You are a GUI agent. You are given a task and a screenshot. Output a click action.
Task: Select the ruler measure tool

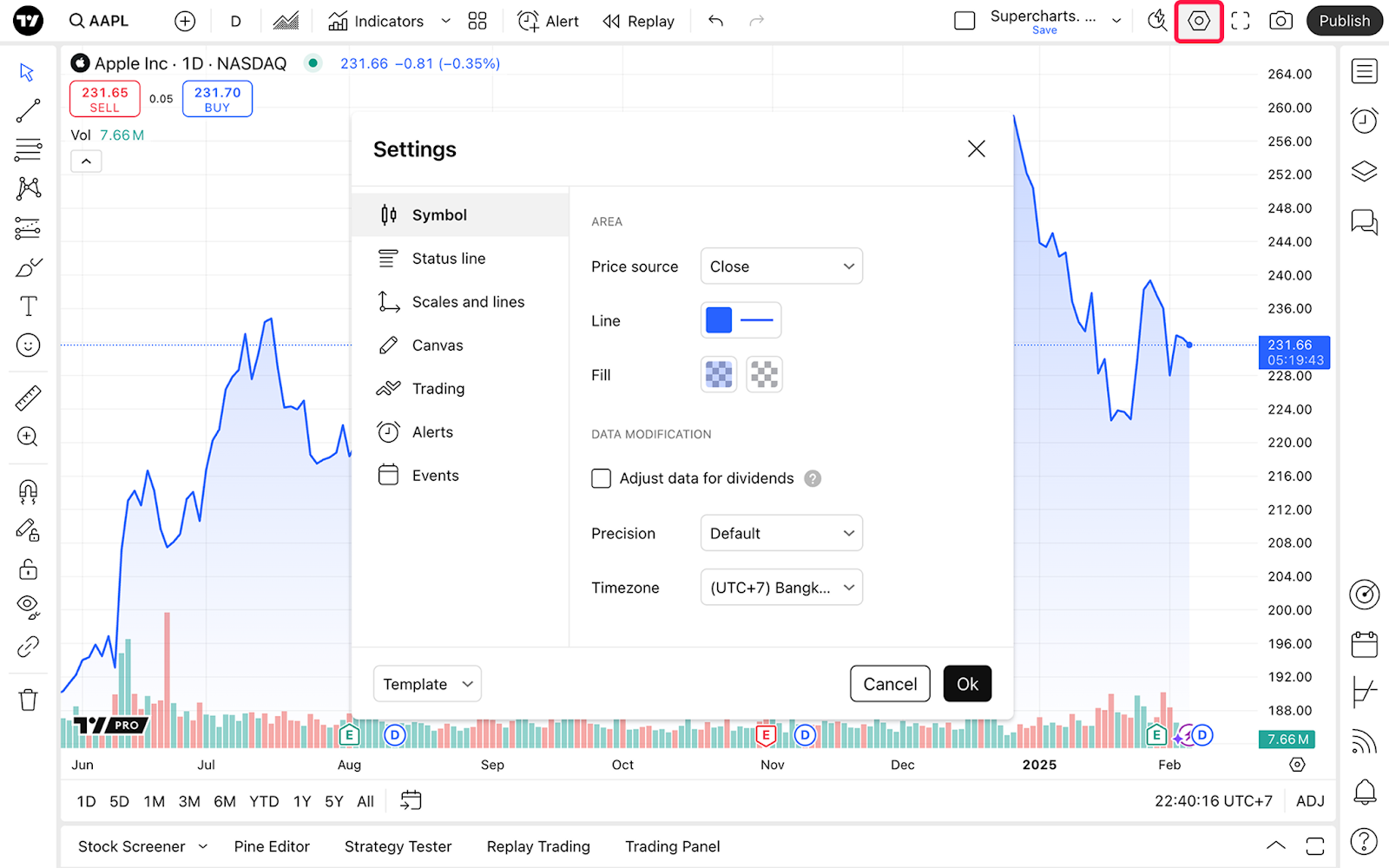tap(28, 398)
